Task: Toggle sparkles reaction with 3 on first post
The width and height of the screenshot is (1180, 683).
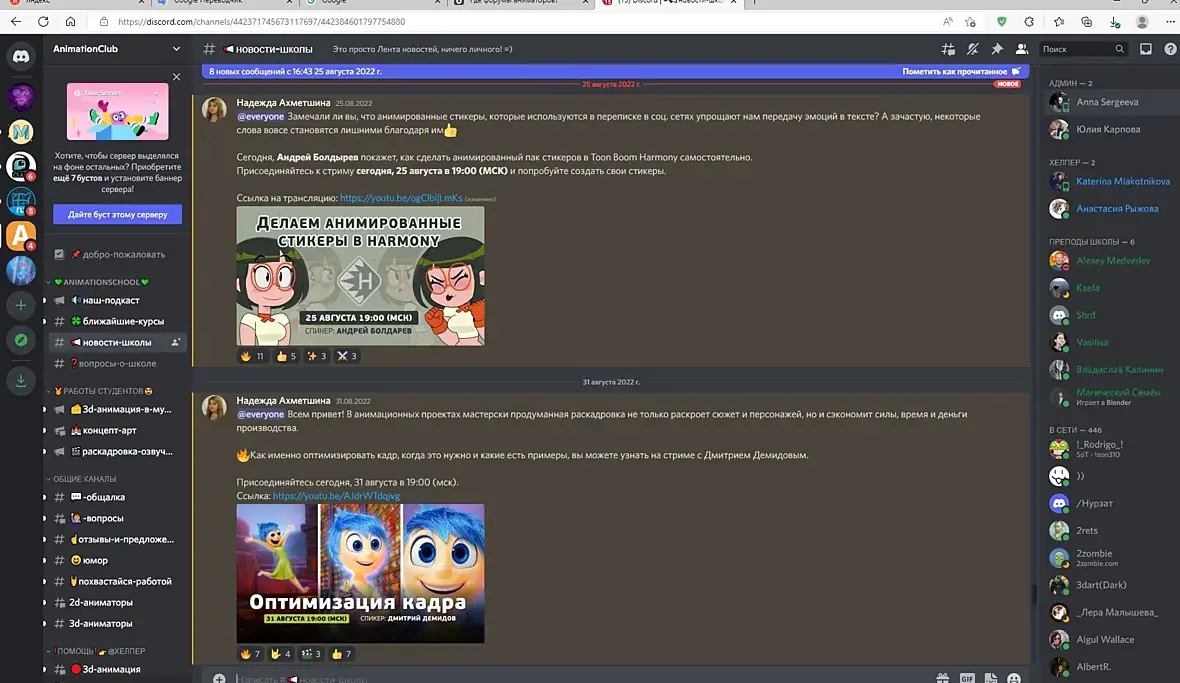Action: coord(317,356)
